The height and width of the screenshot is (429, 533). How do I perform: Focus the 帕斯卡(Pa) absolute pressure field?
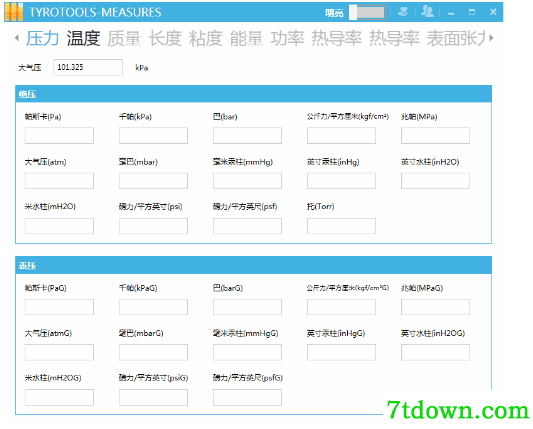(x=59, y=136)
